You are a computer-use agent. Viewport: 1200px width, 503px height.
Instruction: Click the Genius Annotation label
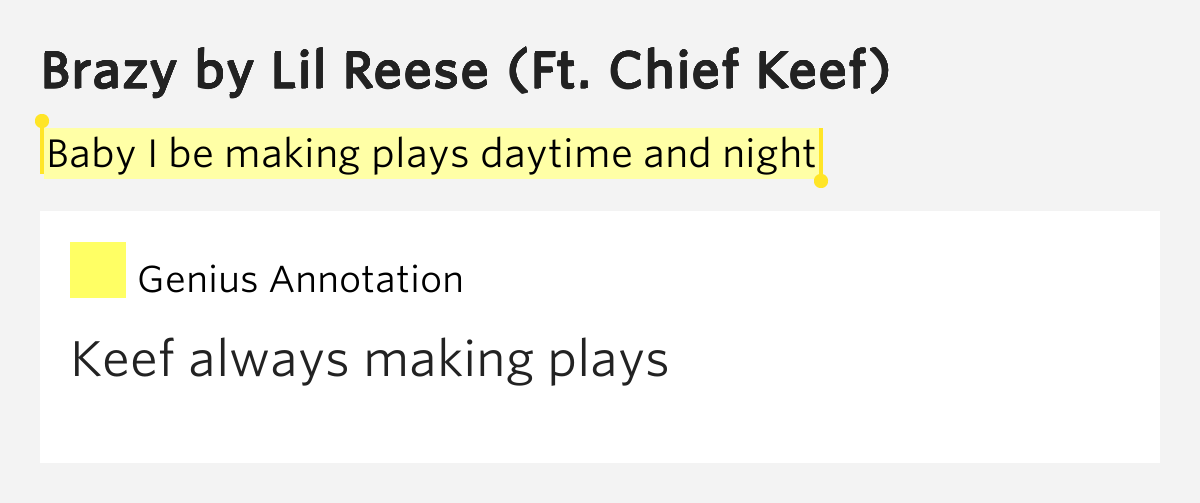click(x=300, y=280)
